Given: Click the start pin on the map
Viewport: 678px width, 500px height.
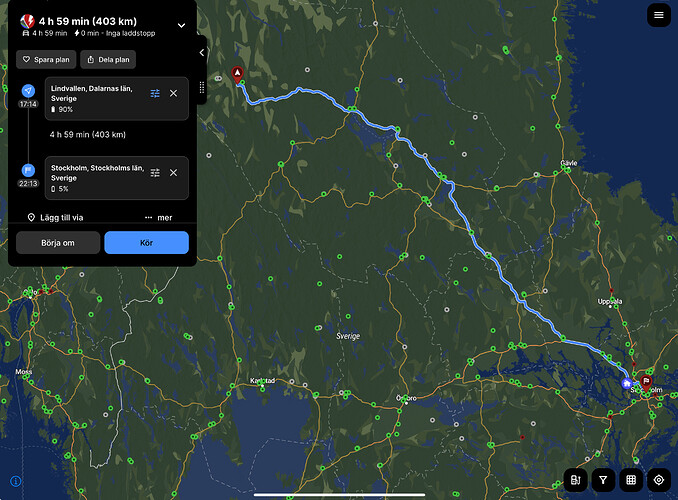Looking at the screenshot, I should pyautogui.click(x=237, y=74).
